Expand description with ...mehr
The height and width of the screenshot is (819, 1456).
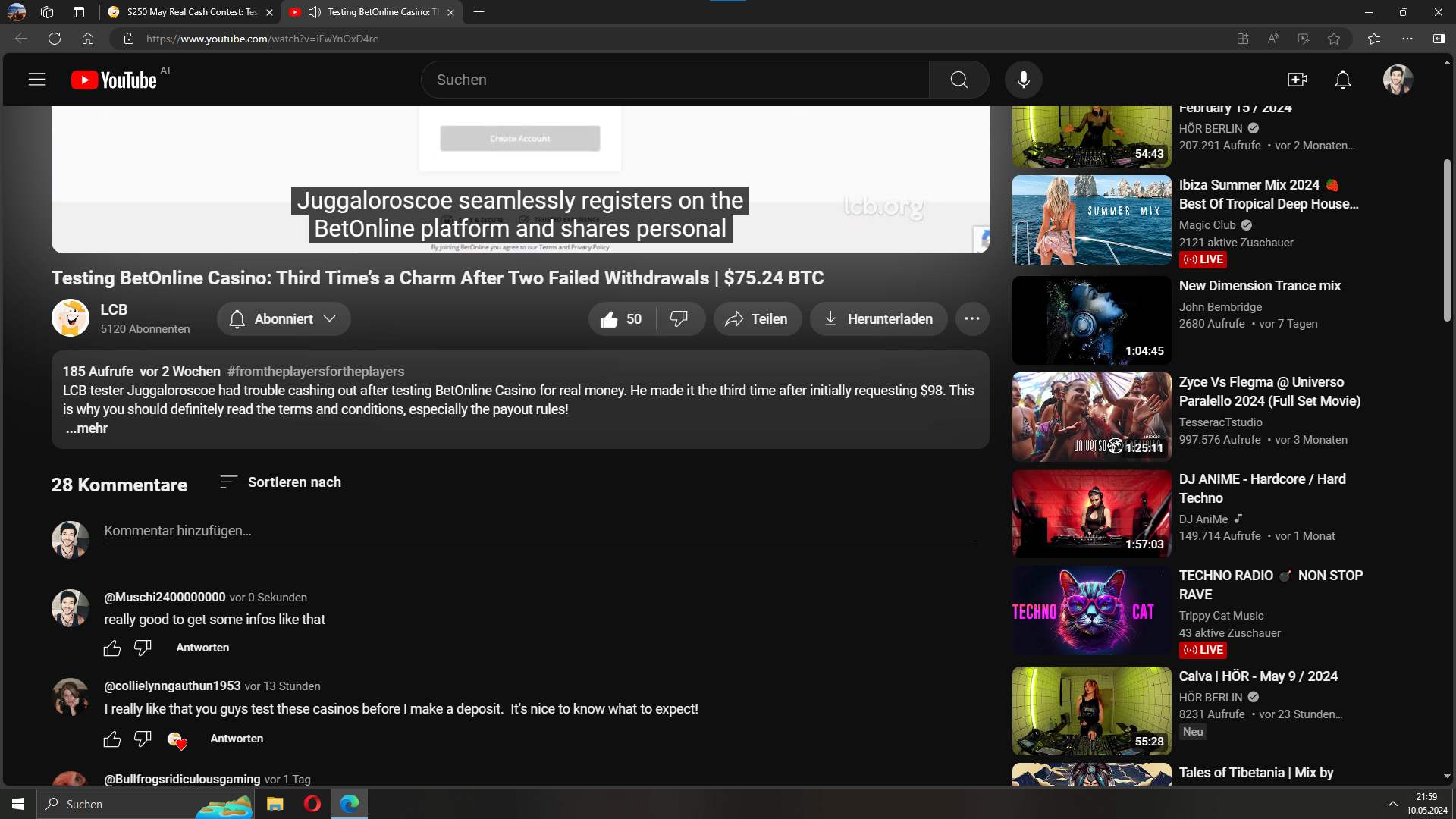[x=86, y=428]
